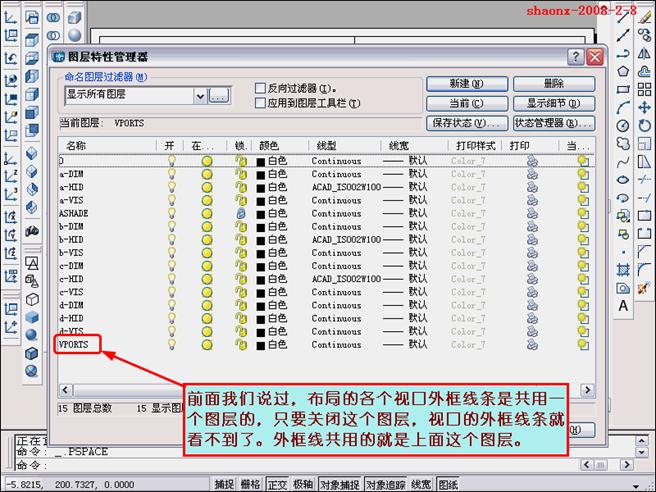Select the layer row named c-HID
The image size is (656, 492).
71,279
